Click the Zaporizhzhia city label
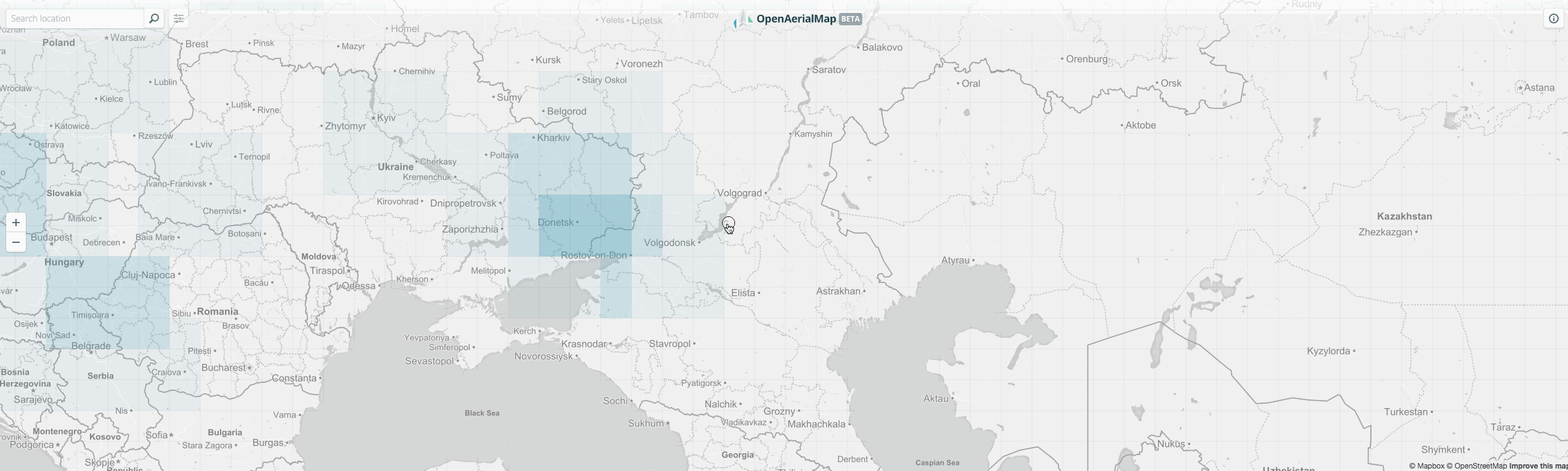 [470, 229]
